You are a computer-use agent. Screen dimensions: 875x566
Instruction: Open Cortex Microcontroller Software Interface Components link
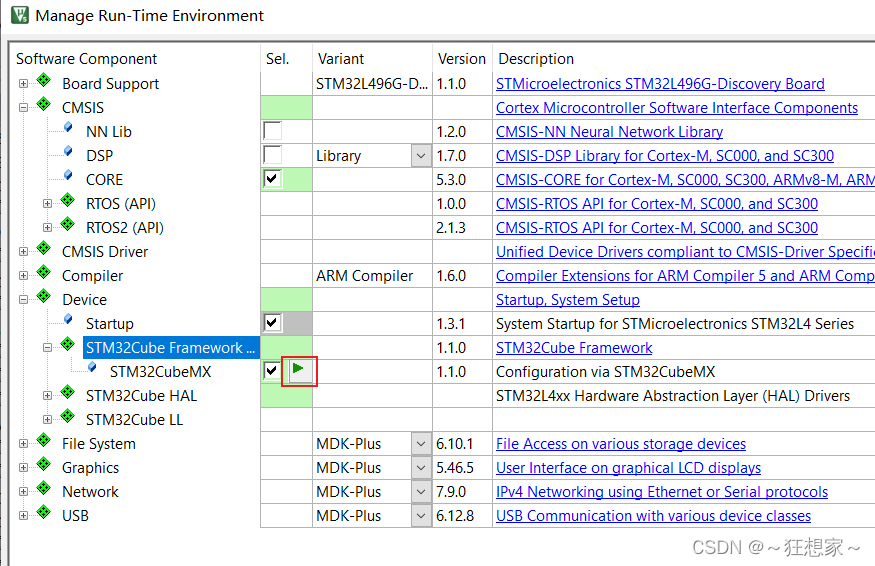(677, 108)
